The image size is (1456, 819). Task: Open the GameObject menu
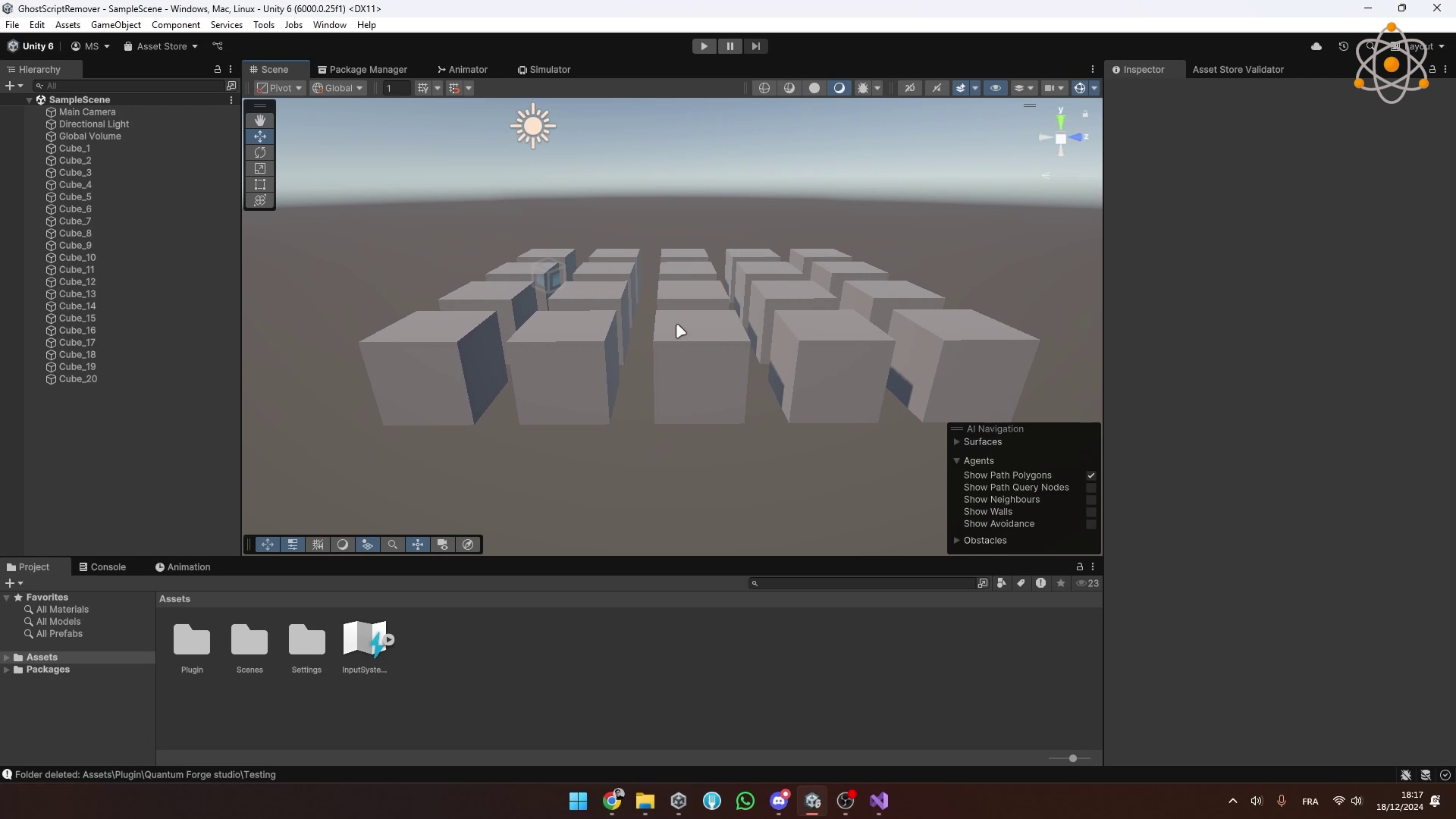[116, 25]
